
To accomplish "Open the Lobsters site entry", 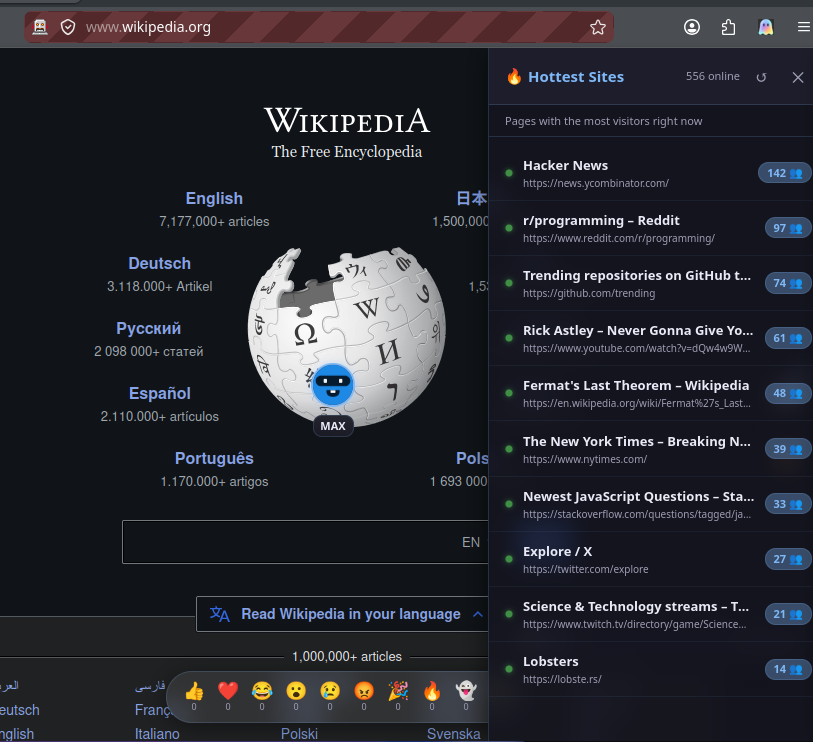I will [651, 669].
